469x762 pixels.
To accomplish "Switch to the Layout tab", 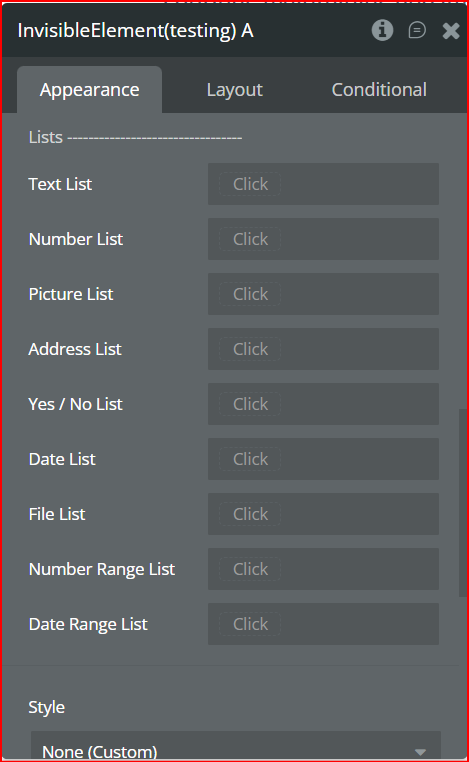I will [235, 90].
